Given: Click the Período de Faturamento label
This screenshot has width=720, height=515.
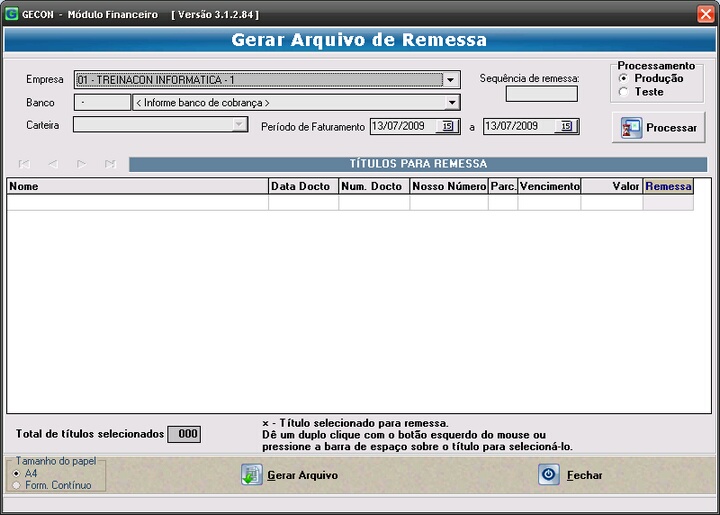Looking at the screenshot, I should (313, 127).
